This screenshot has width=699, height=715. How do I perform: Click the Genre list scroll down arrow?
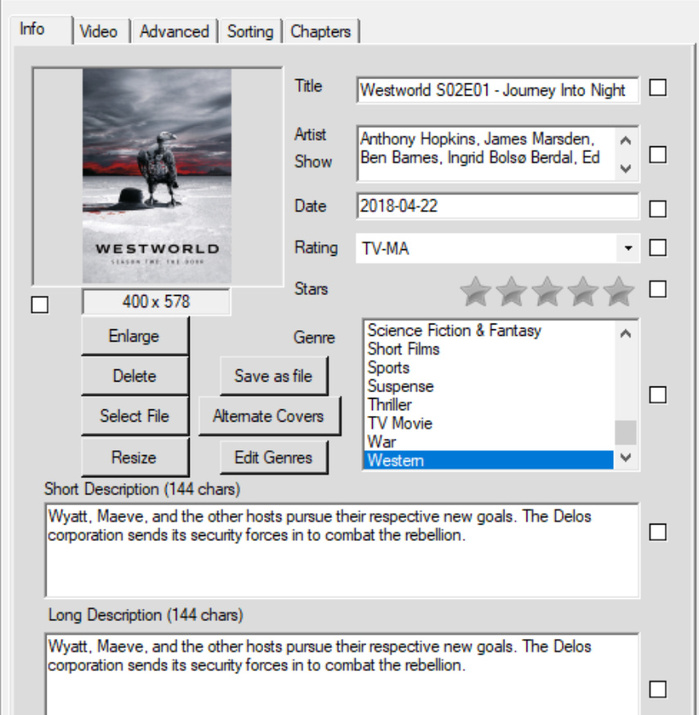pyautogui.click(x=626, y=457)
